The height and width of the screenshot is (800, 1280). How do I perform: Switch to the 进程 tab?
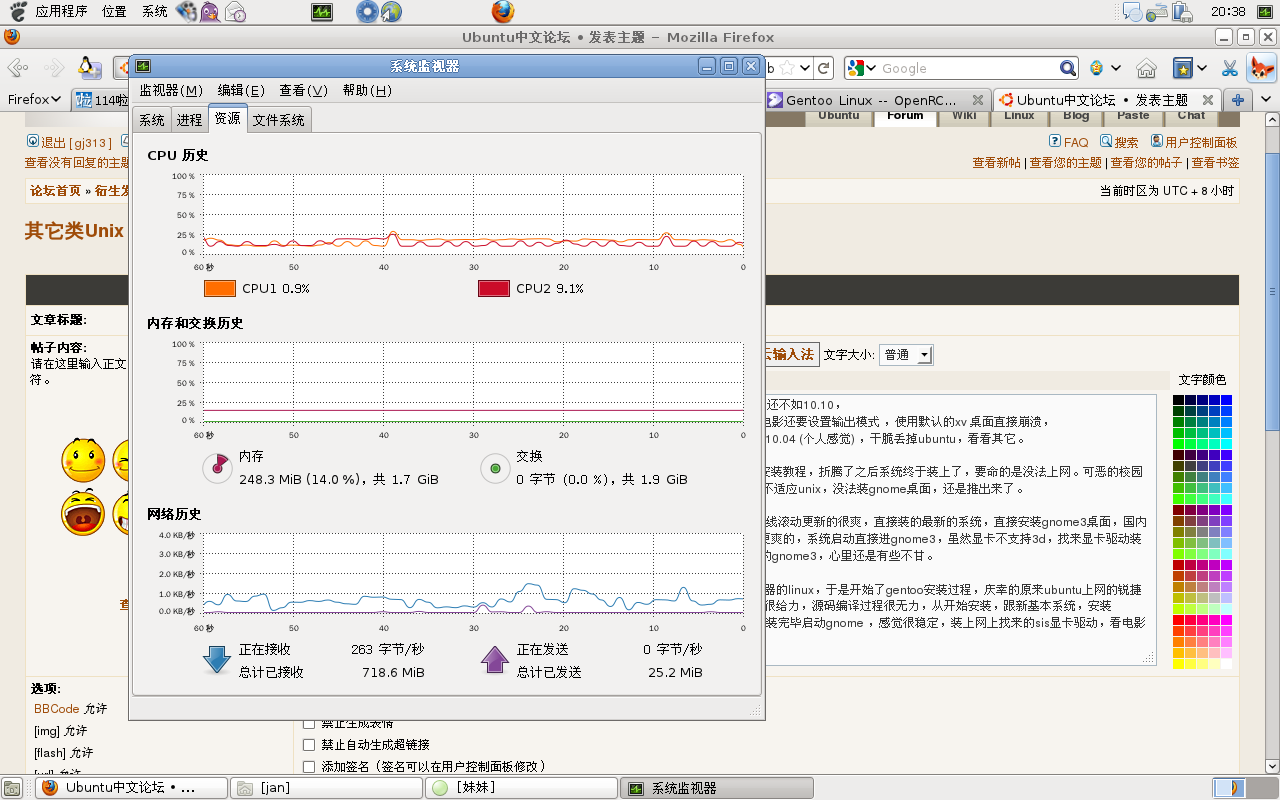coord(190,120)
